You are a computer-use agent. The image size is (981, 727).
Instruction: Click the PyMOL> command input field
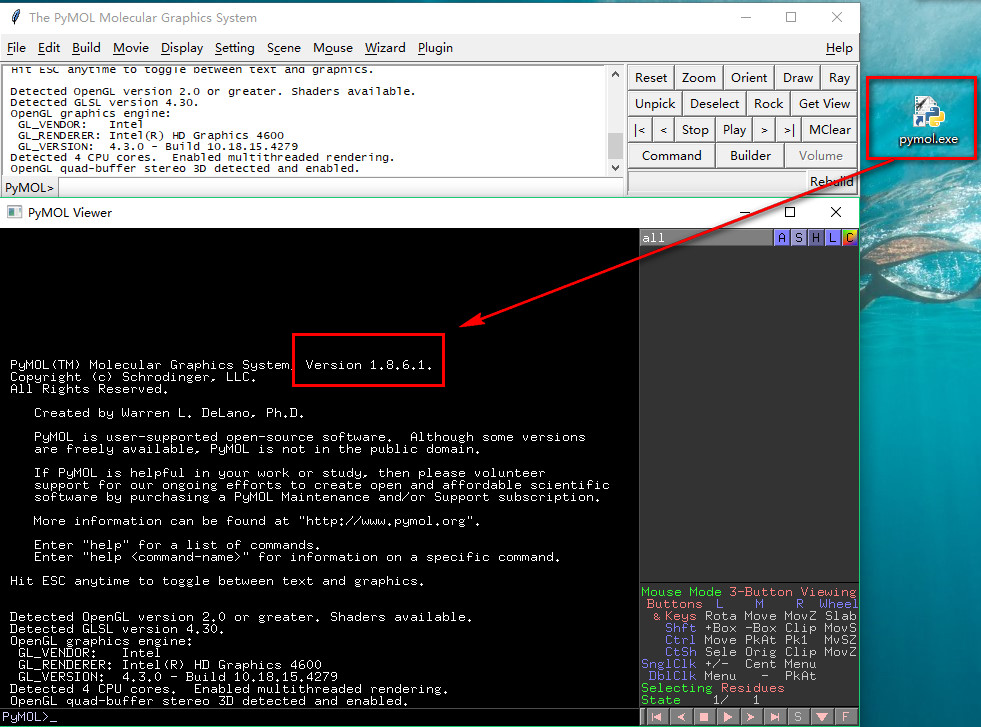tap(340, 188)
